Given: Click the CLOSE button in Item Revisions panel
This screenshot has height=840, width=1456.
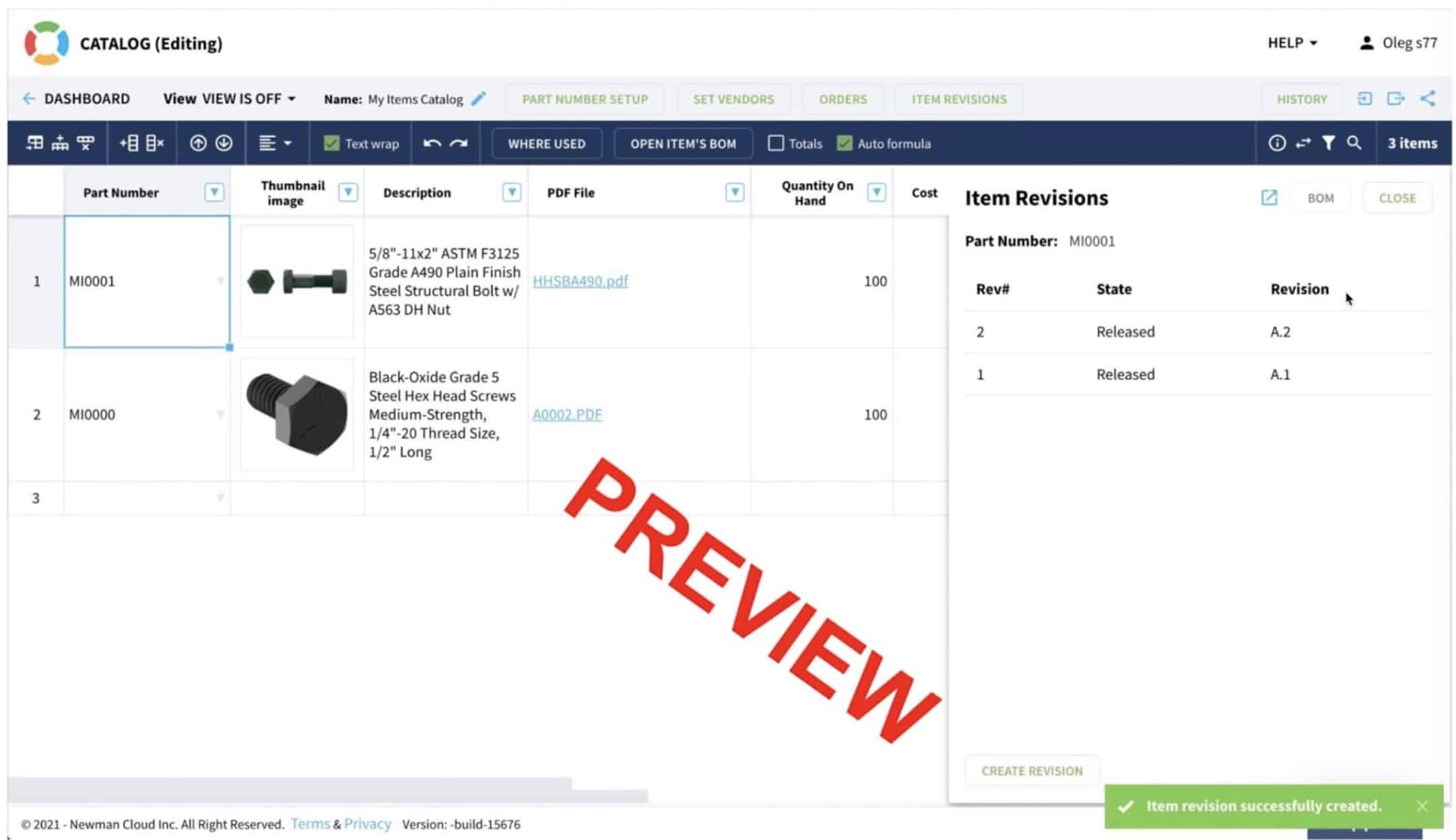Looking at the screenshot, I should click(x=1396, y=197).
